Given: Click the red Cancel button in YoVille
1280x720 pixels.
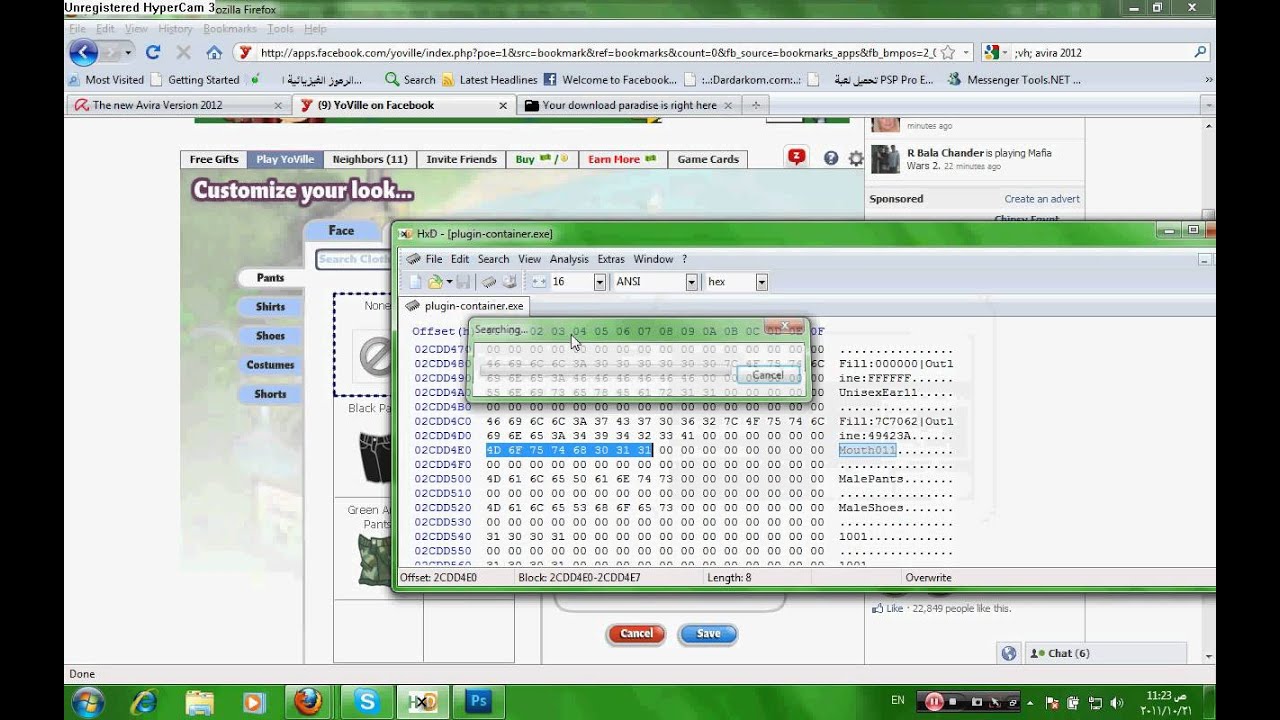Looking at the screenshot, I should coord(636,633).
